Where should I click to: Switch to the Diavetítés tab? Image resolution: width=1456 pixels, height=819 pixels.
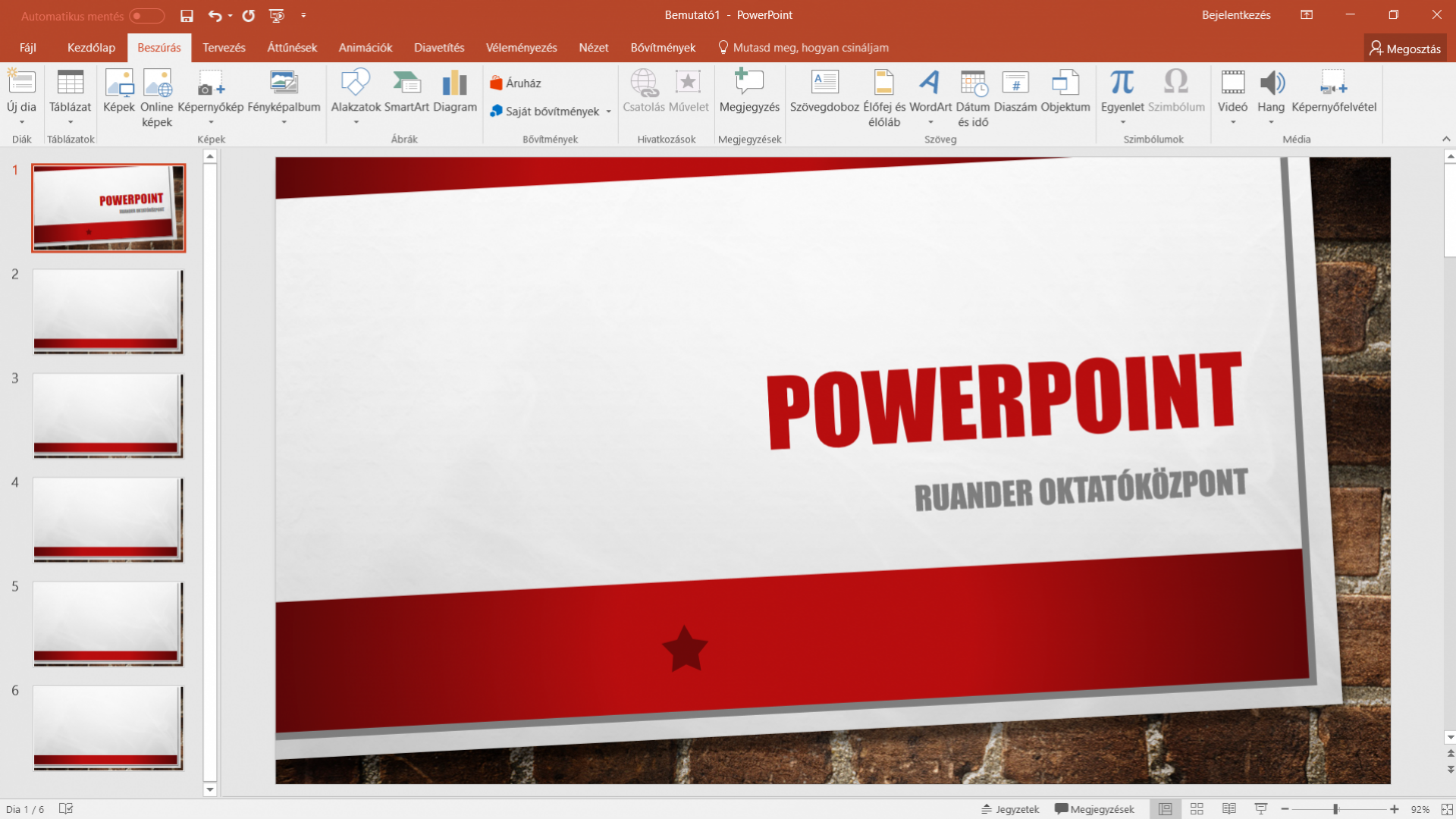[x=439, y=48]
